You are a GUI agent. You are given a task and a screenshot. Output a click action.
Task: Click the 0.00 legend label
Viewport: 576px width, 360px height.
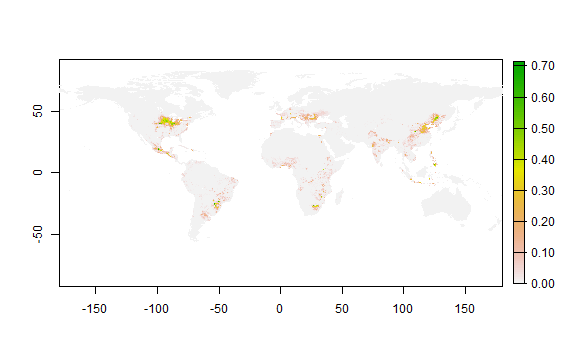(543, 284)
